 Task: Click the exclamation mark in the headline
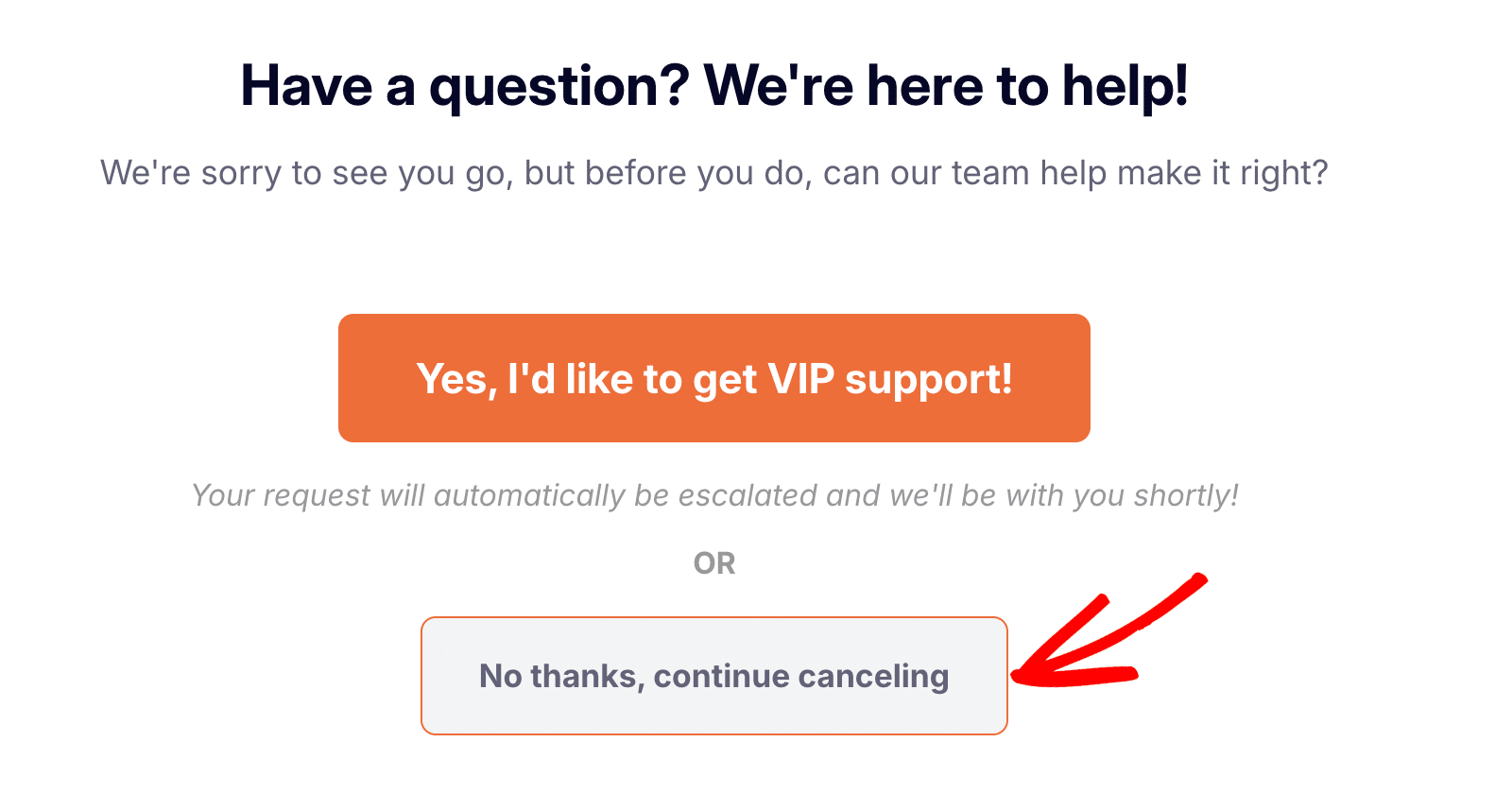pyautogui.click(x=1183, y=85)
